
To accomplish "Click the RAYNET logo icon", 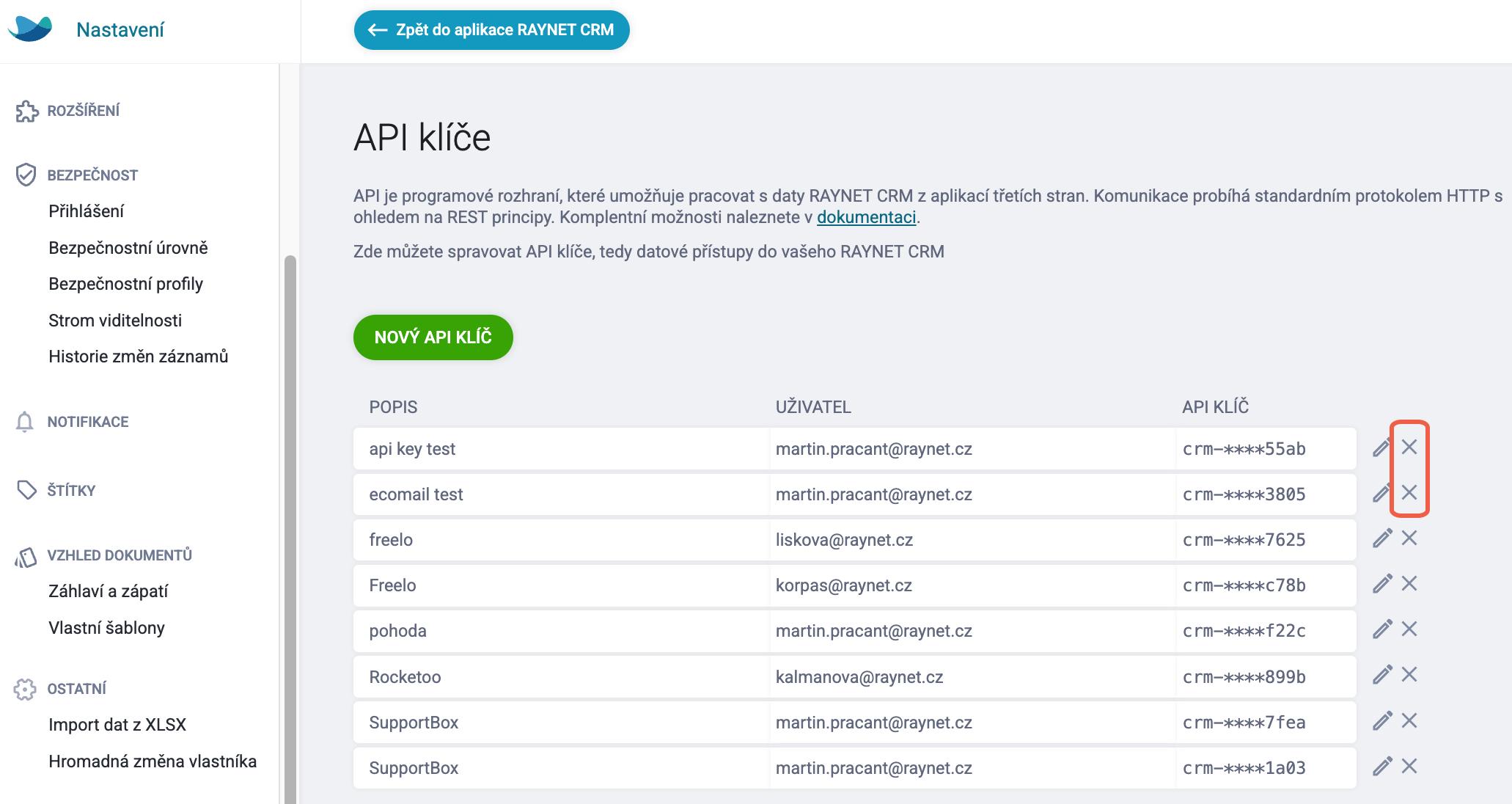I will (x=30, y=28).
